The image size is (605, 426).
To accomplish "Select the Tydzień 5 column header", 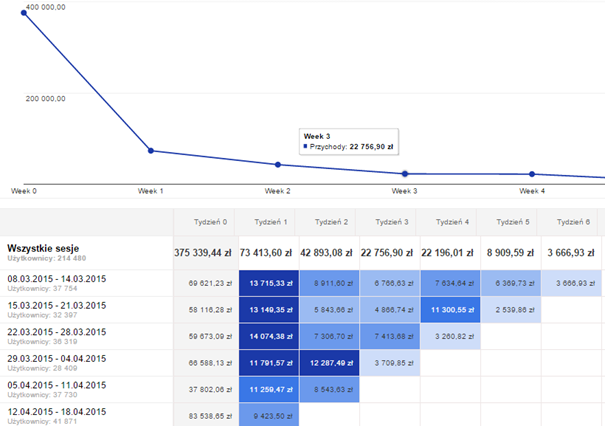I will (x=508, y=221).
